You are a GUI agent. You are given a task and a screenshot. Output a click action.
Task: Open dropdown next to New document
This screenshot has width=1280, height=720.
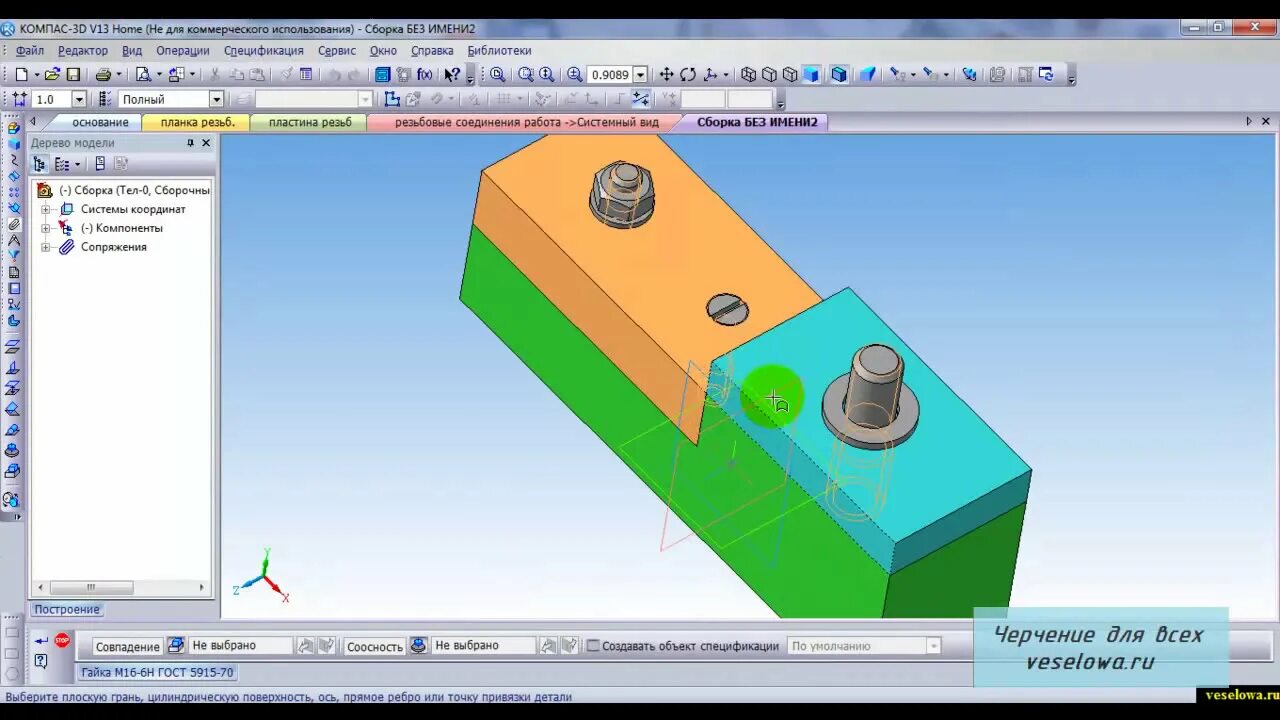click(x=37, y=74)
